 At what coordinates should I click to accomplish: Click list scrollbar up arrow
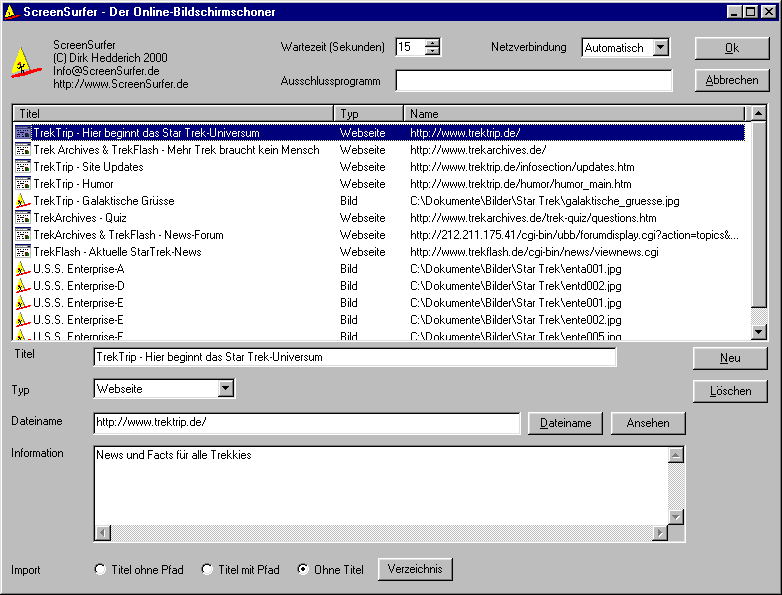[x=759, y=114]
